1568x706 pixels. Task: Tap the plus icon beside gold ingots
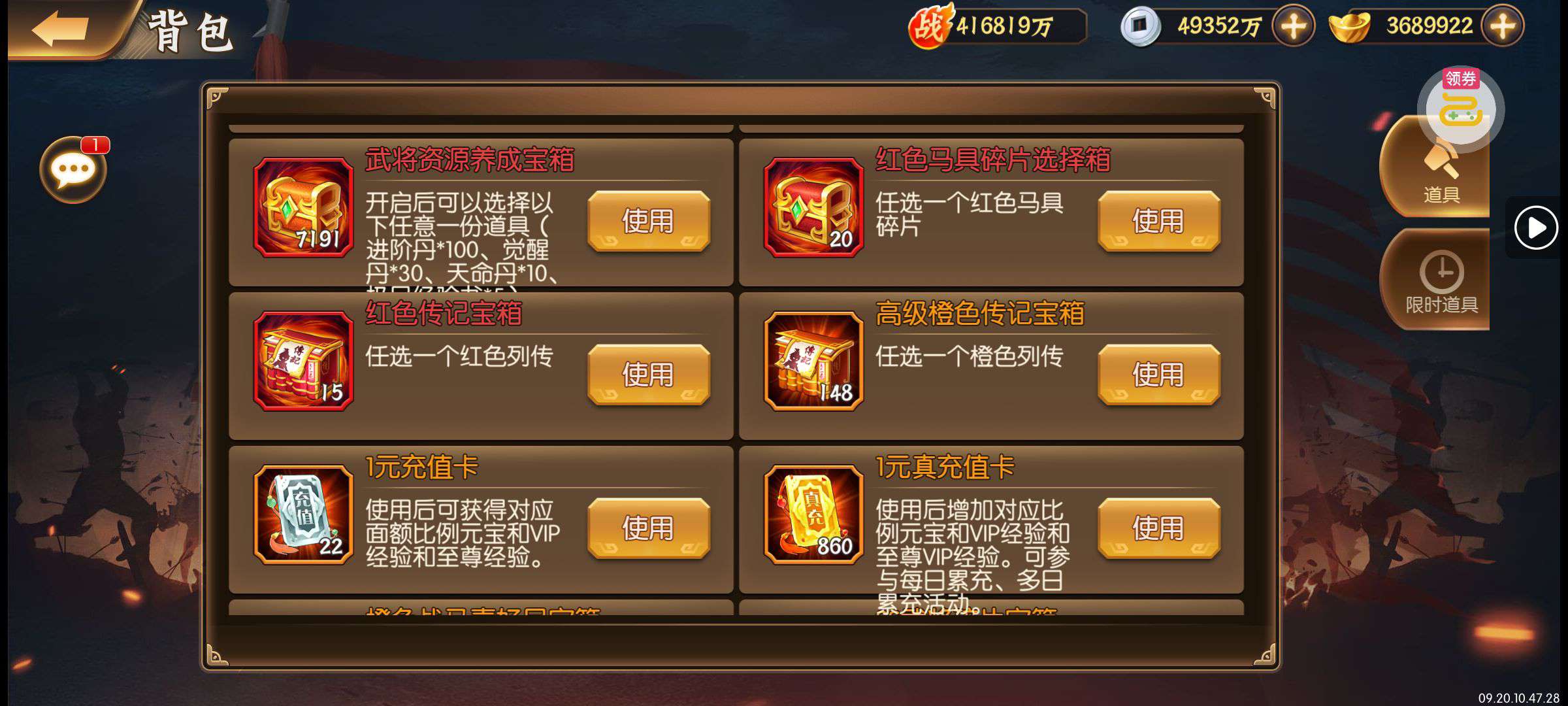tap(1503, 26)
